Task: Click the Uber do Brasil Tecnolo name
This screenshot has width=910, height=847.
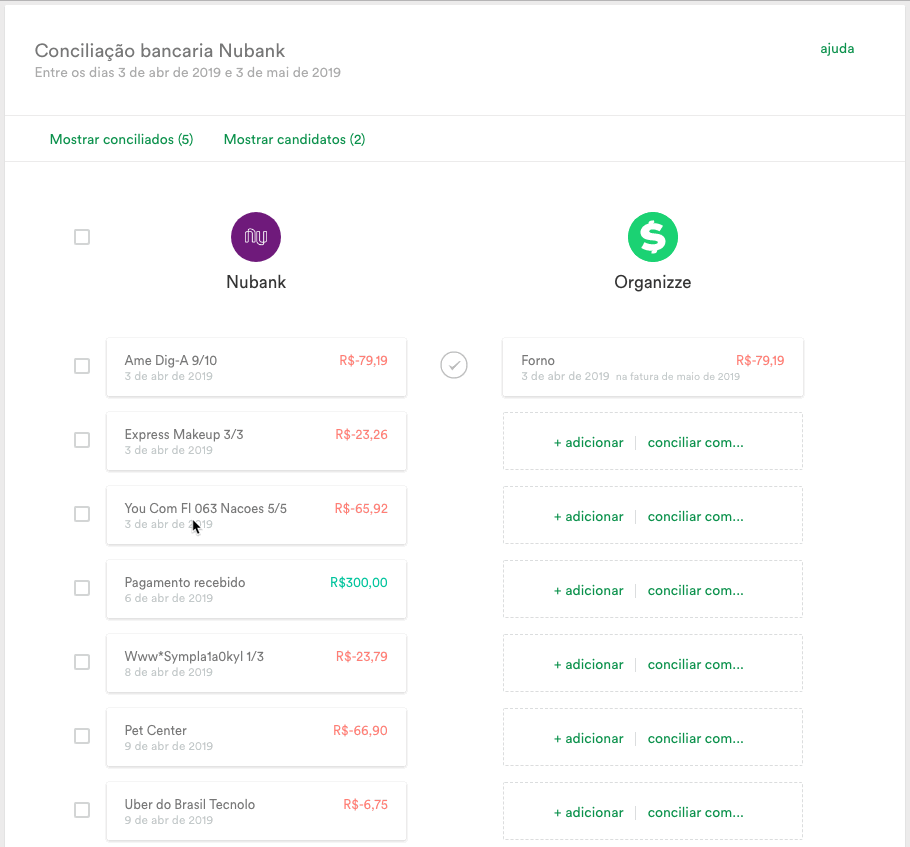Action: (190, 805)
